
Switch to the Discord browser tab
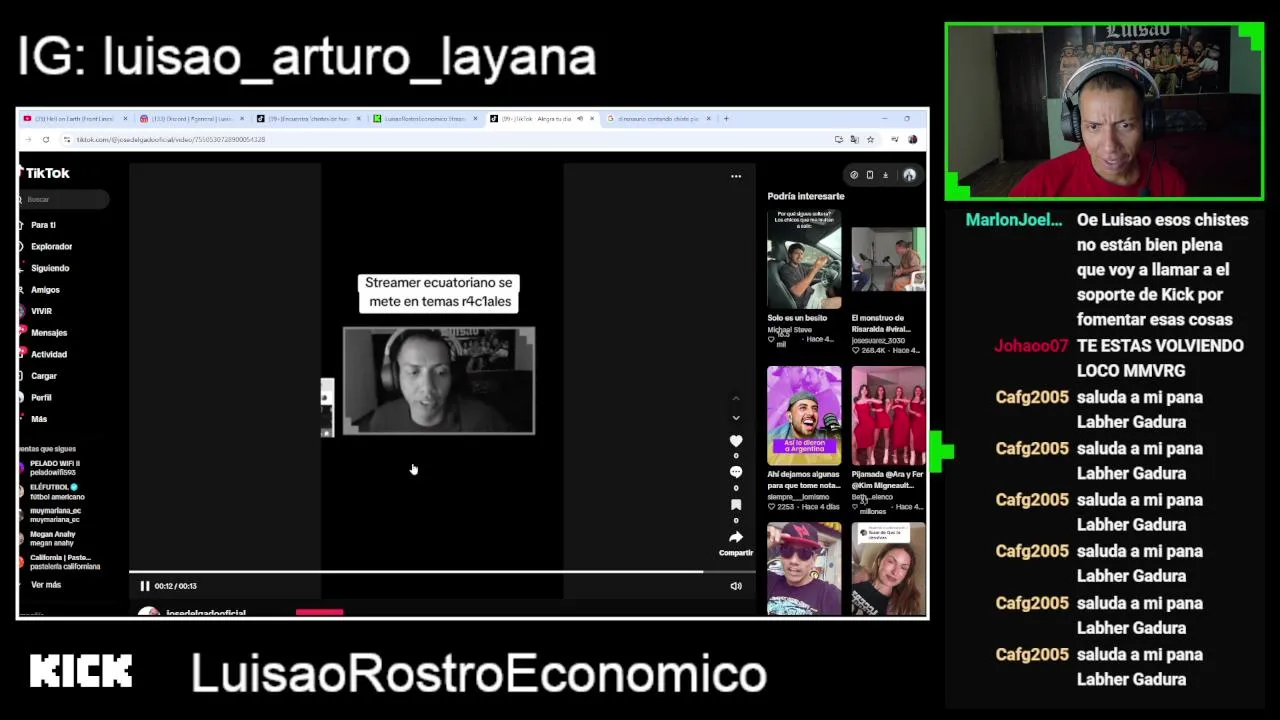[x=193, y=119]
